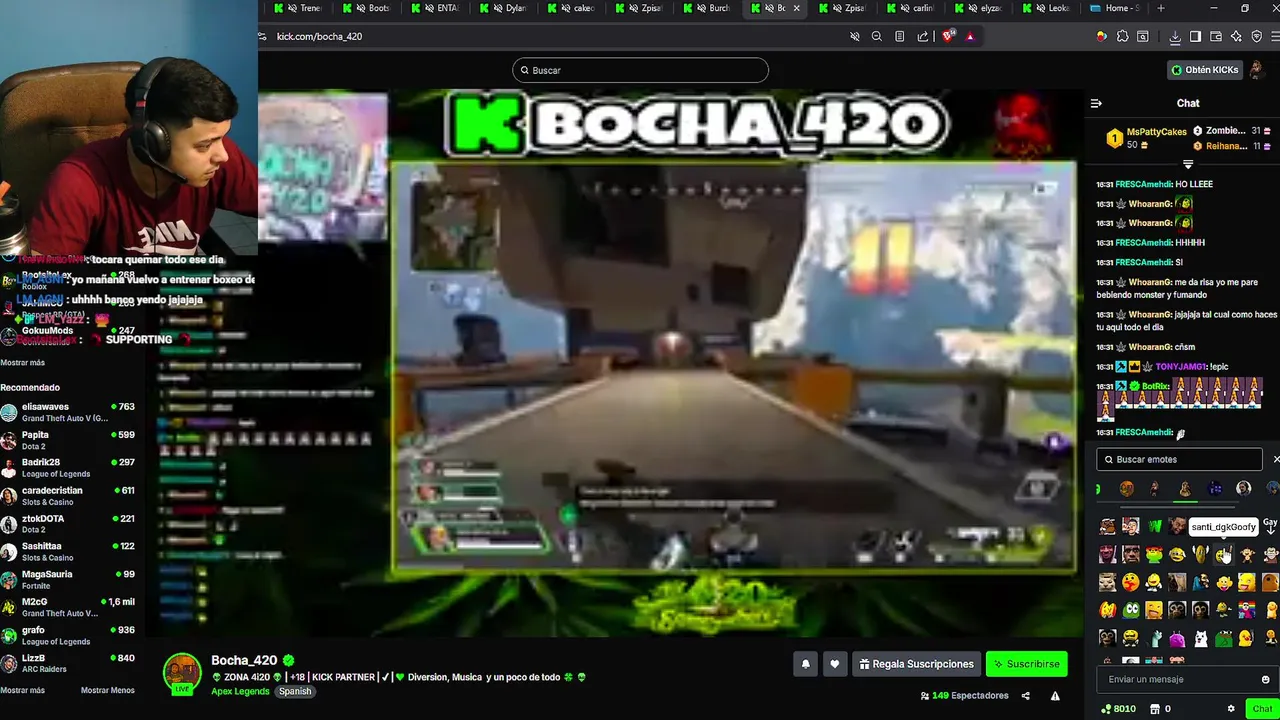Open the browser extensions puzzle icon

[1122, 36]
